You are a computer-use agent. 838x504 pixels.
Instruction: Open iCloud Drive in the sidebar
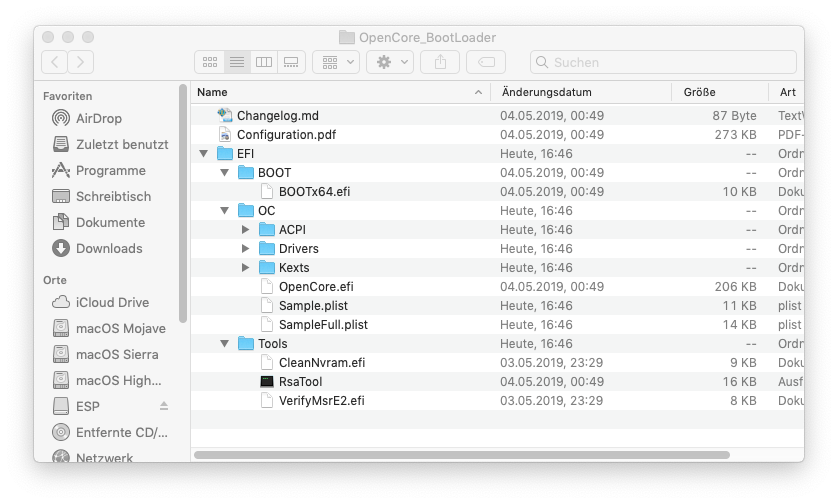point(100,303)
